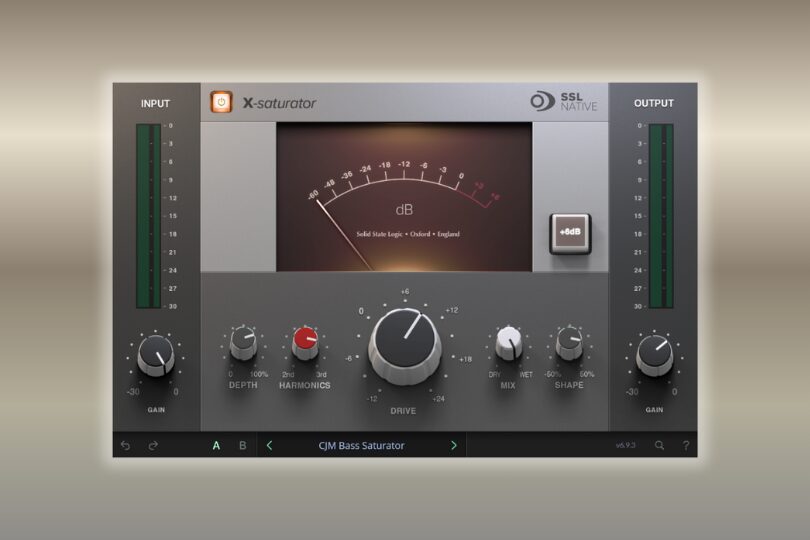The image size is (810, 540).
Task: Go to next preset with right chevron
Action: click(453, 445)
